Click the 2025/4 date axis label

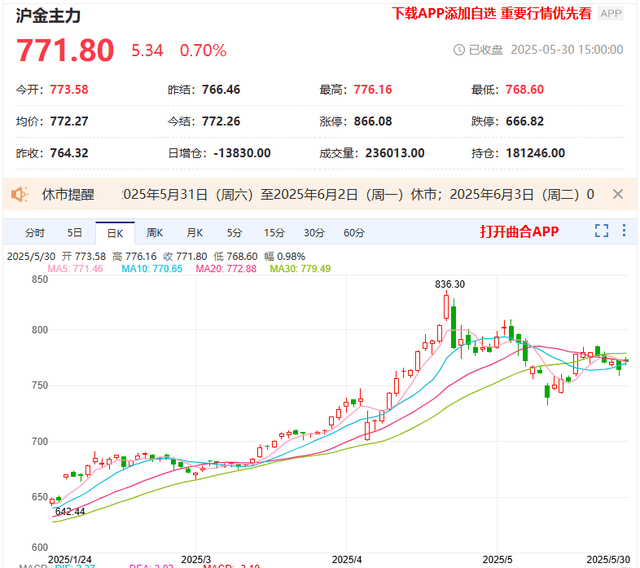pos(347,559)
